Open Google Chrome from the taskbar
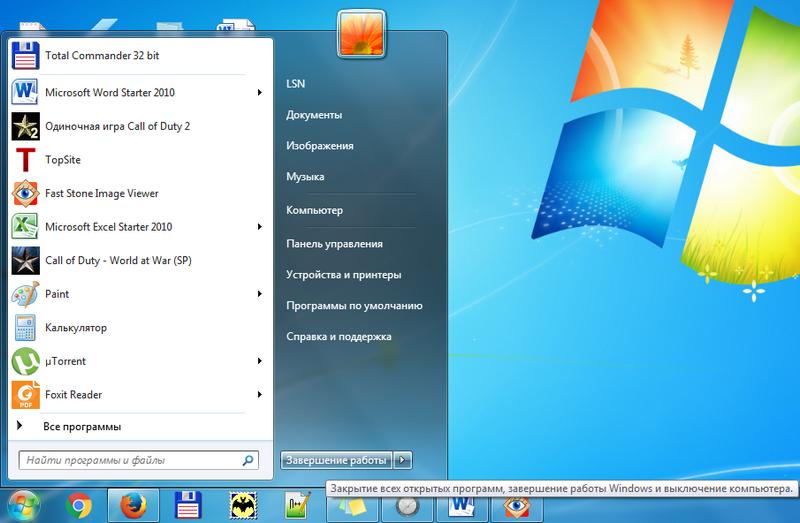 pyautogui.click(x=79, y=506)
